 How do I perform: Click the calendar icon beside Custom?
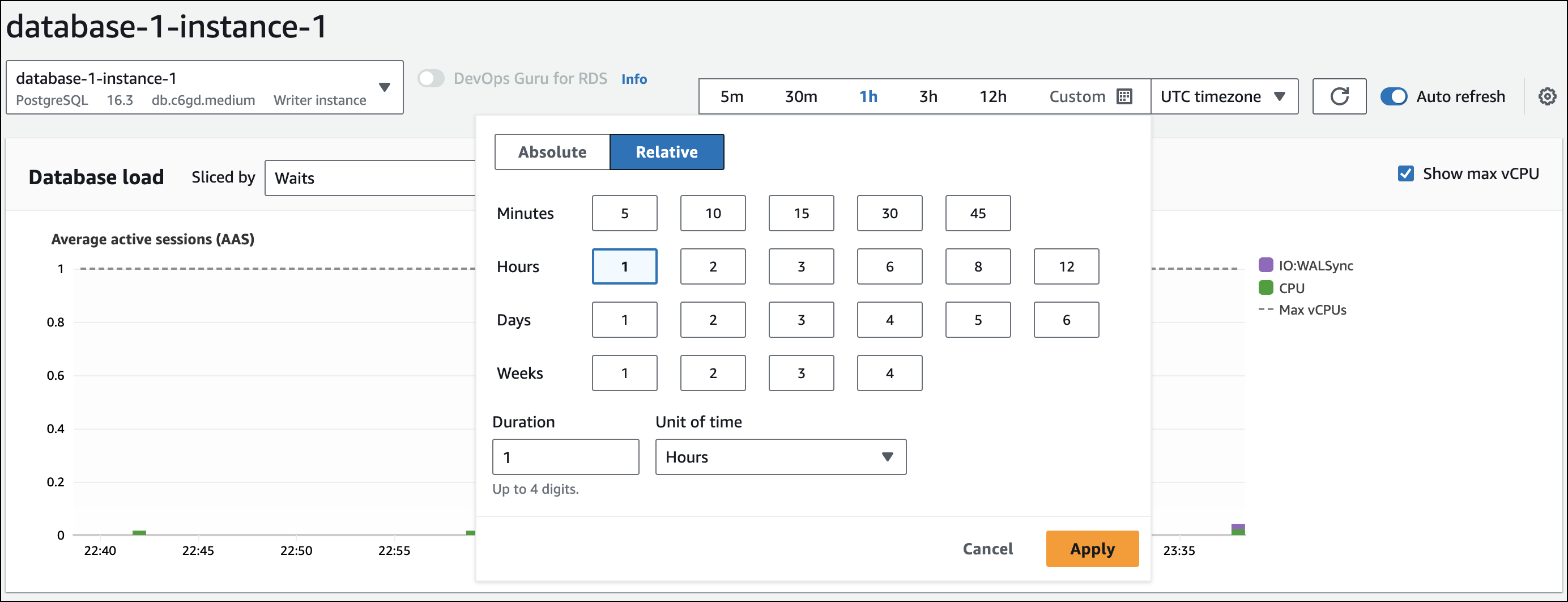1124,96
